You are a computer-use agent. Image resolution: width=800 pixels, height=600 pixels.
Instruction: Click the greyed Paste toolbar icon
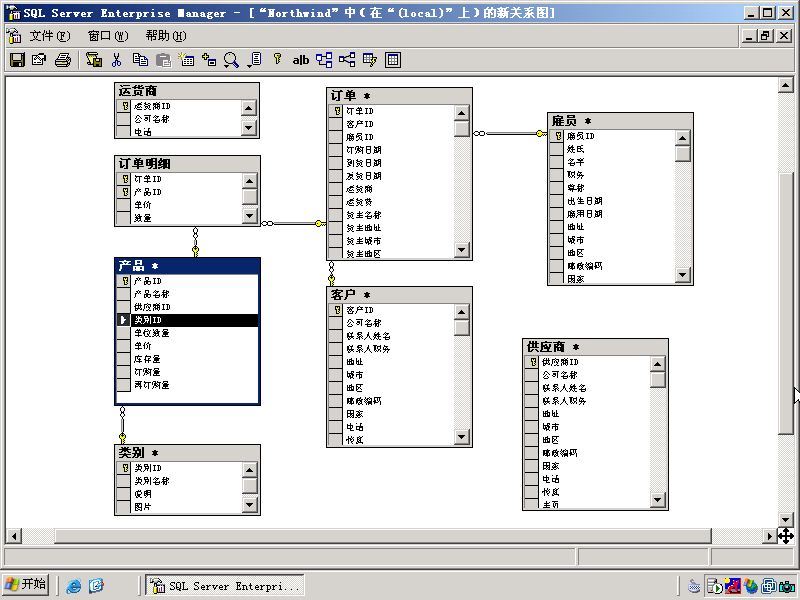[163, 60]
